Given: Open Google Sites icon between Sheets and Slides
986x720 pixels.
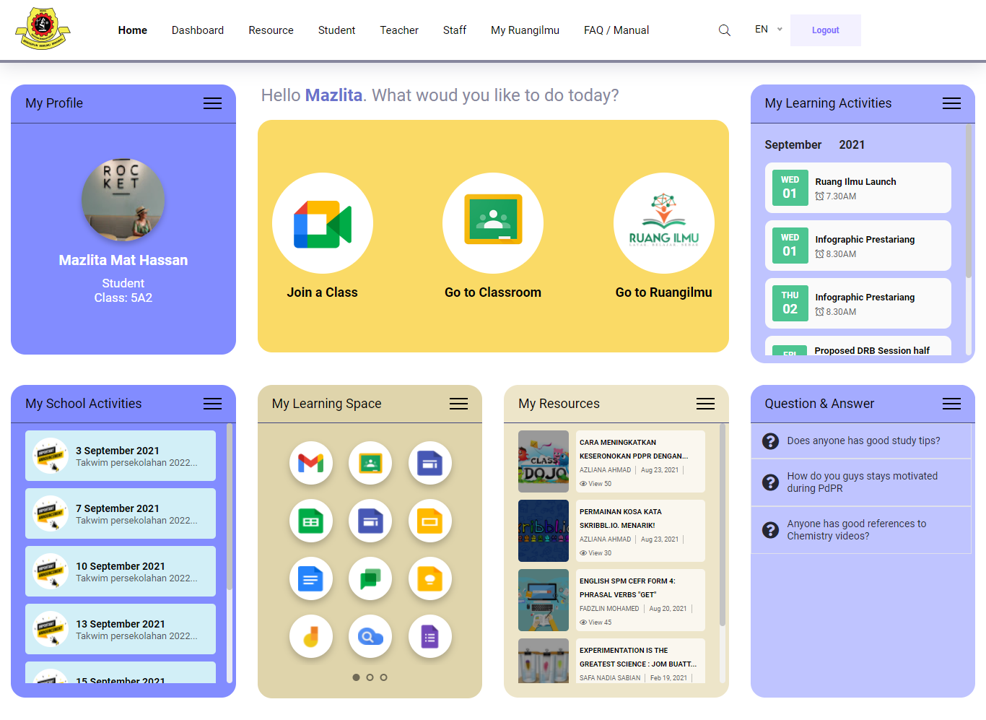Looking at the screenshot, I should click(370, 521).
